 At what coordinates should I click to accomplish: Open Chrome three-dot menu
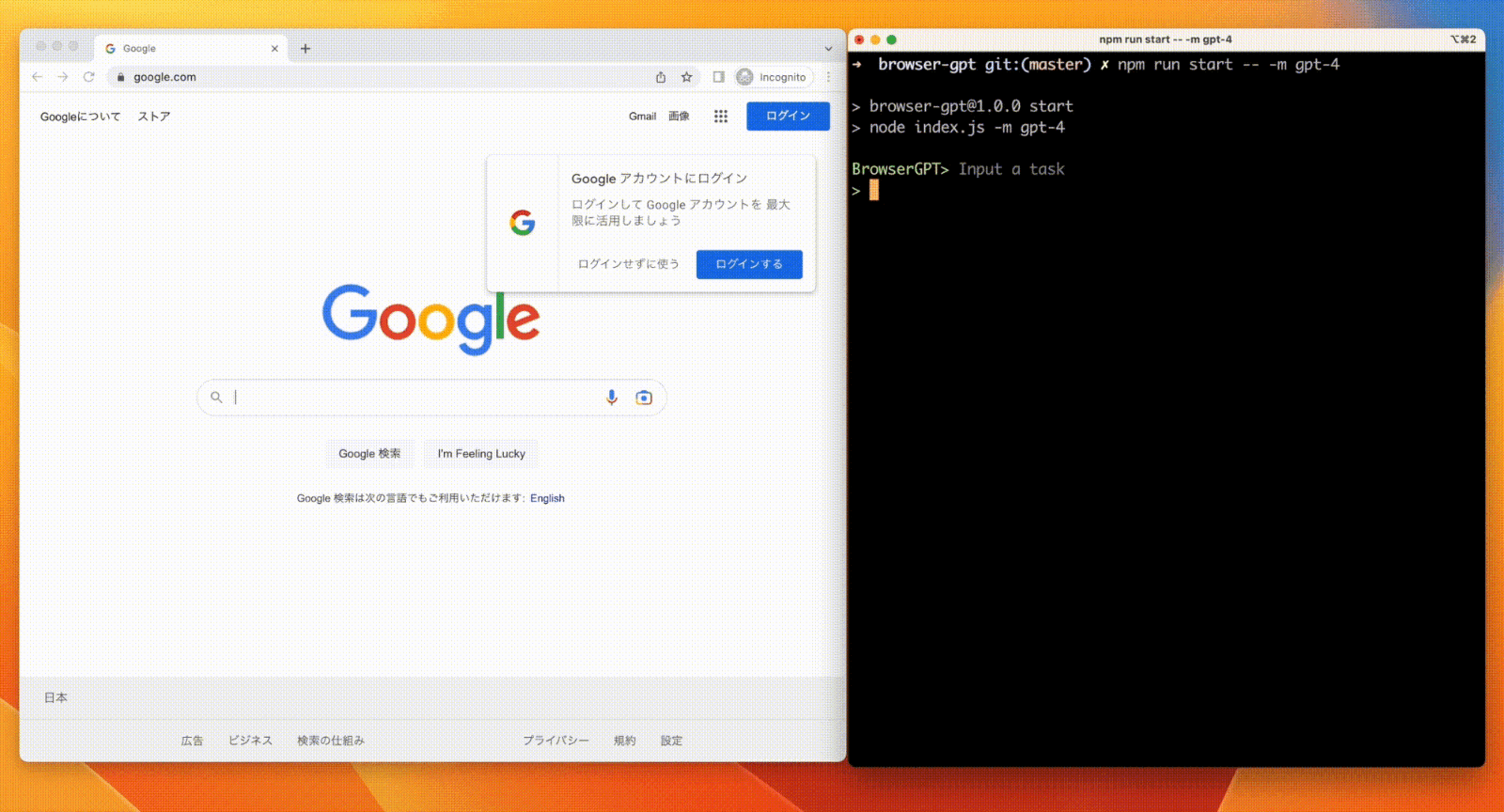click(828, 77)
